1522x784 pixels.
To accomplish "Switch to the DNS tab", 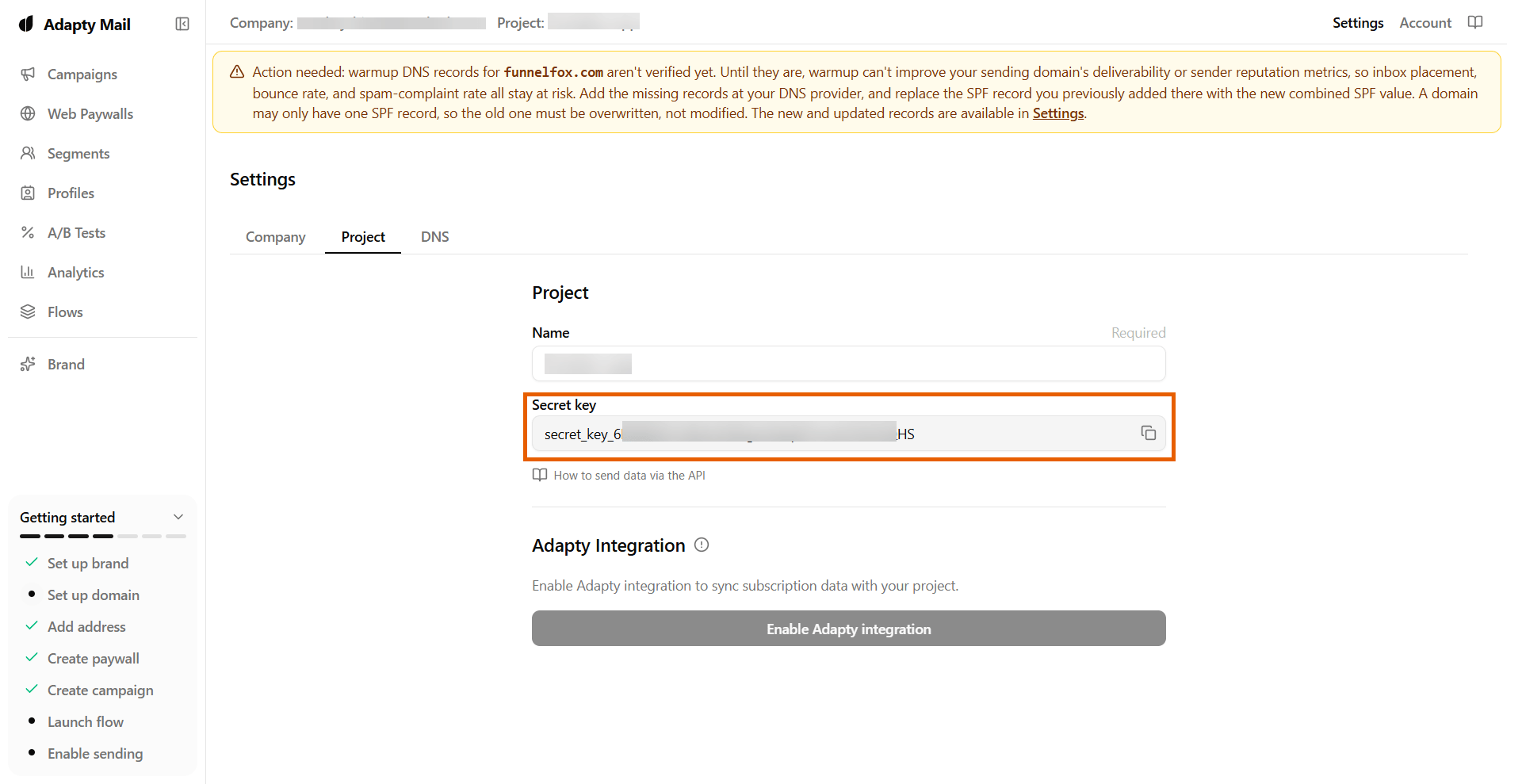I will [435, 237].
